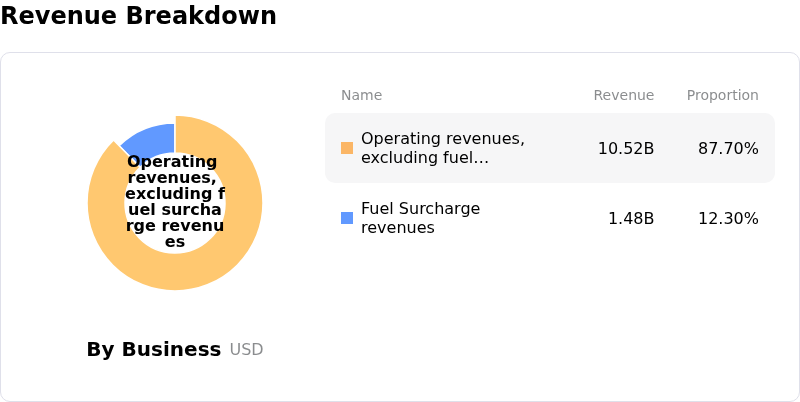The image size is (800, 402).
Task: Click the donut chart center label text
Action: pos(175,202)
